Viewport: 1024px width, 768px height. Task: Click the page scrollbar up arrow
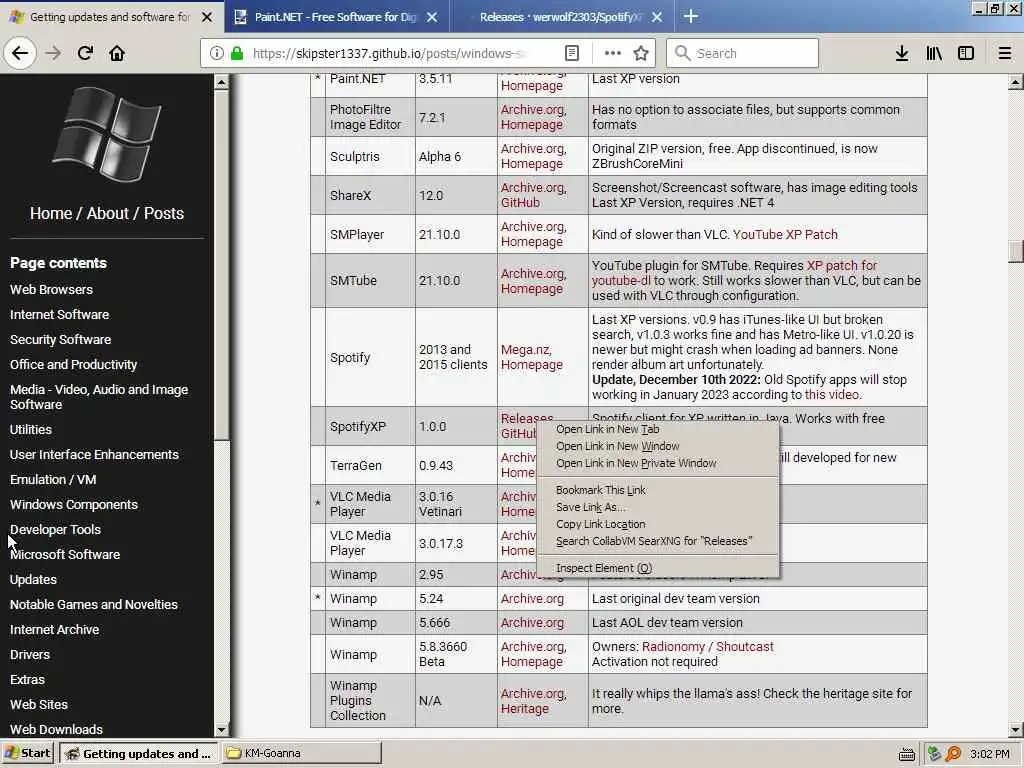coord(1016,82)
